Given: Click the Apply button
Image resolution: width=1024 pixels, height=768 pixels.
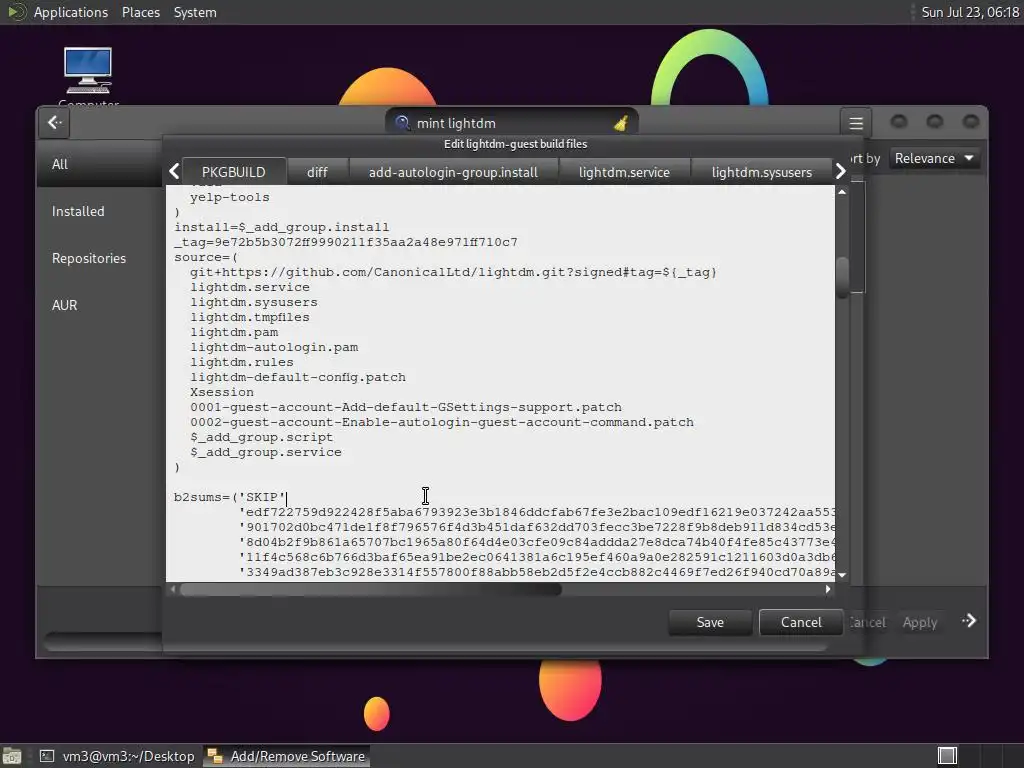Looking at the screenshot, I should [x=920, y=622].
